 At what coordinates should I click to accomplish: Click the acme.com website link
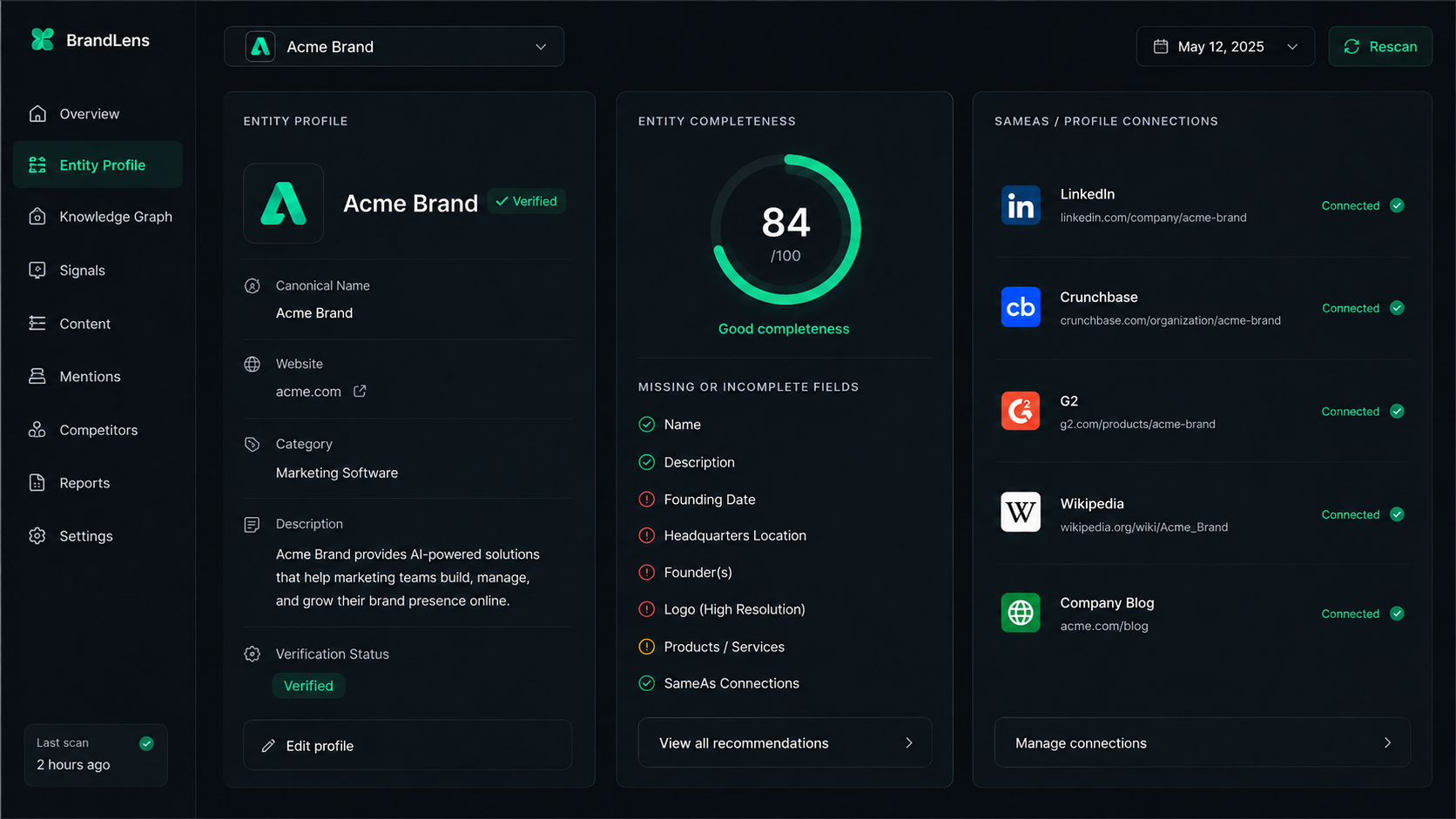coord(308,392)
